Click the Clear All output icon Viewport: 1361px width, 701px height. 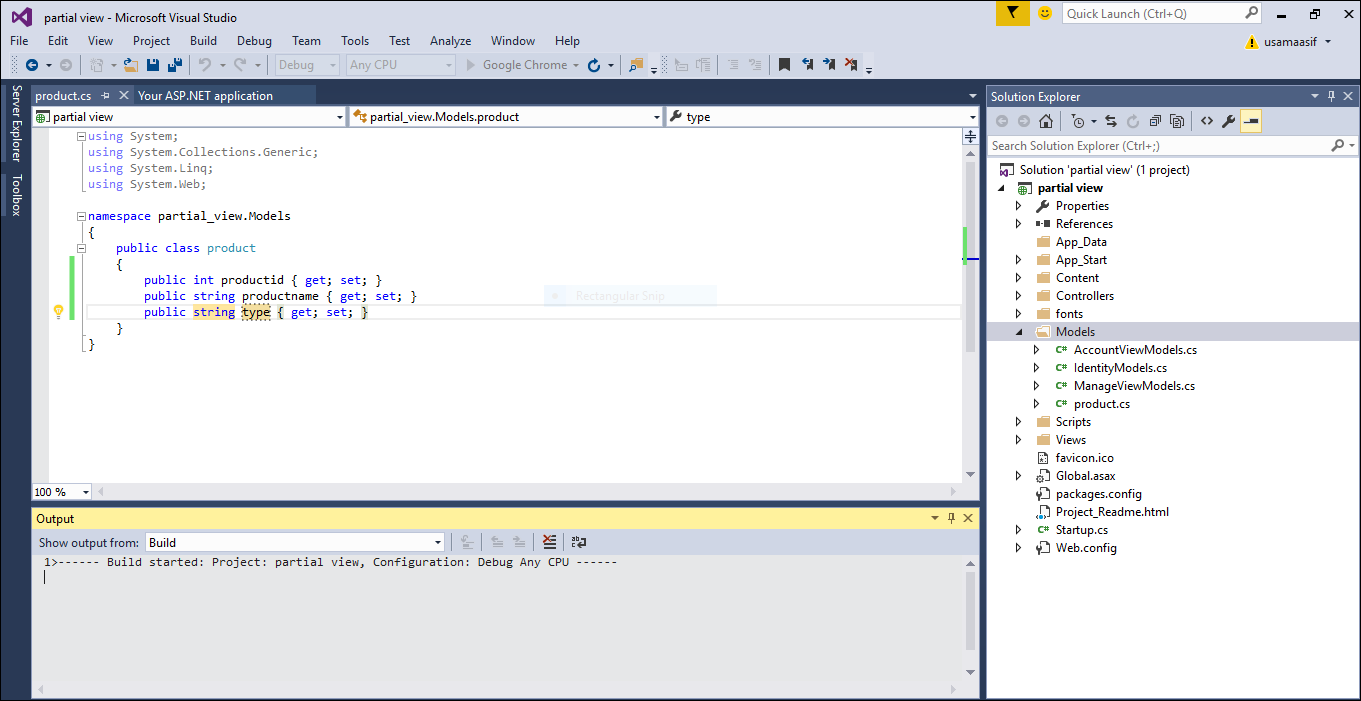point(549,542)
